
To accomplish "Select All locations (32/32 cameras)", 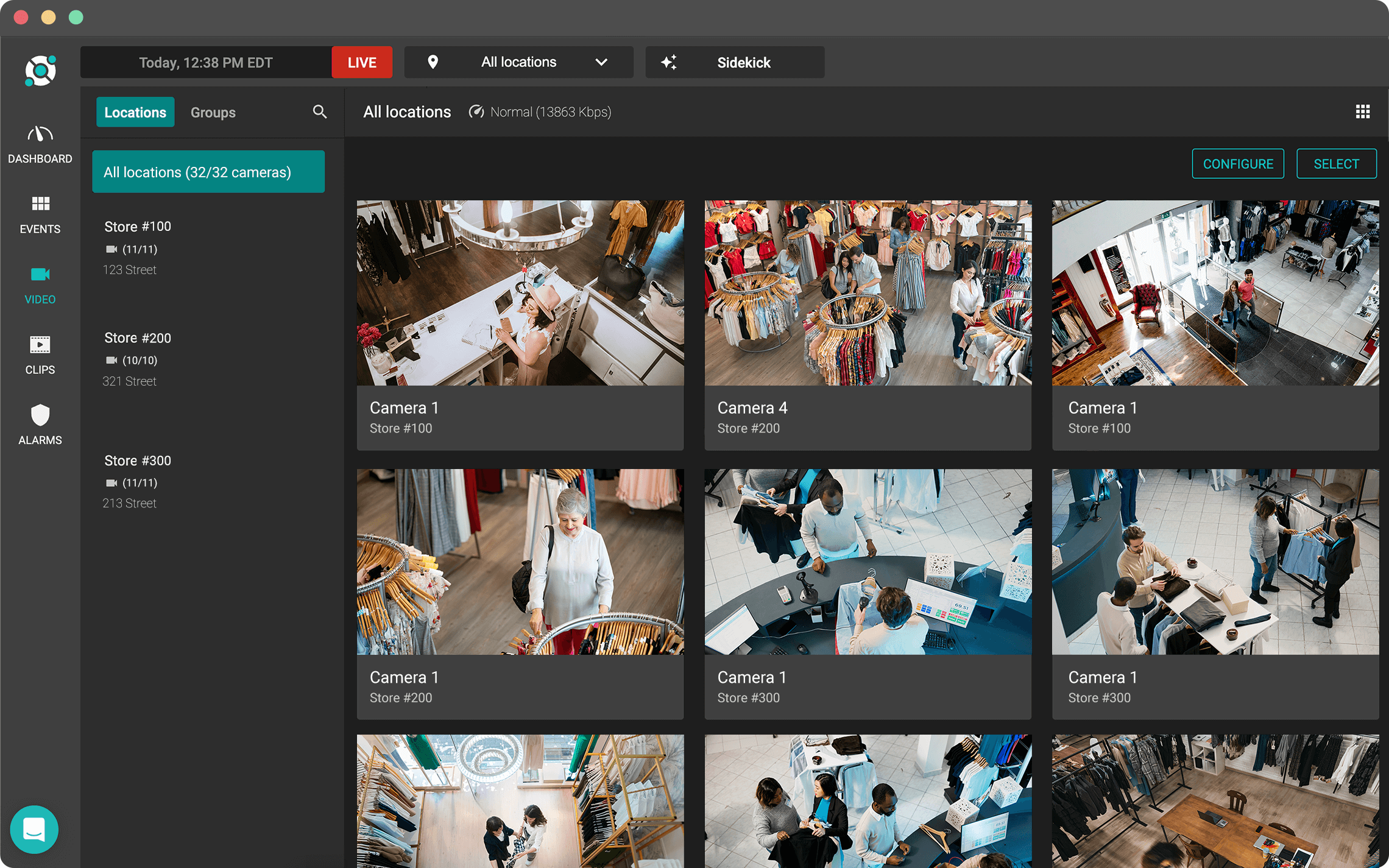I will [208, 171].
